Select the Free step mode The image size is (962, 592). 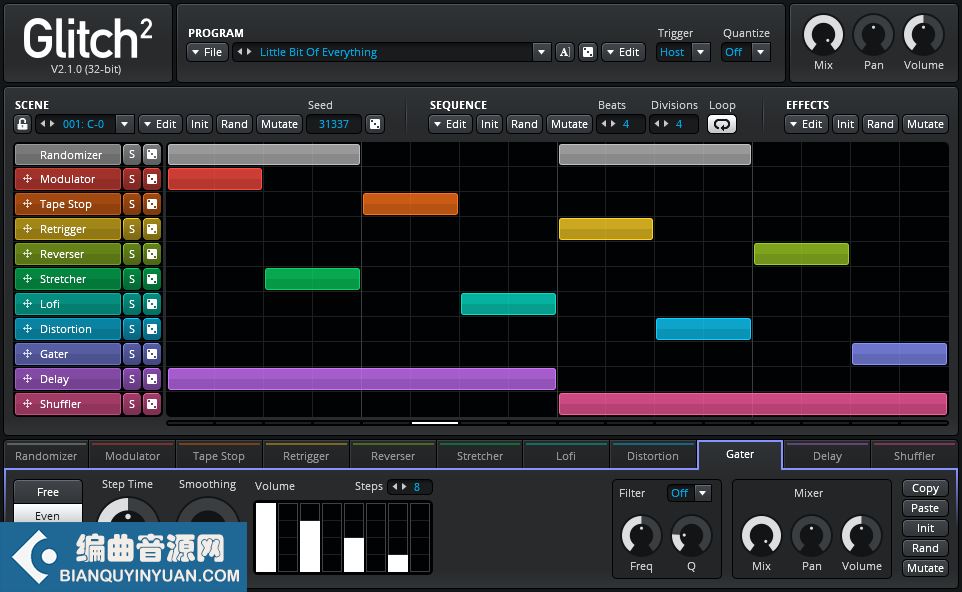[x=48, y=492]
